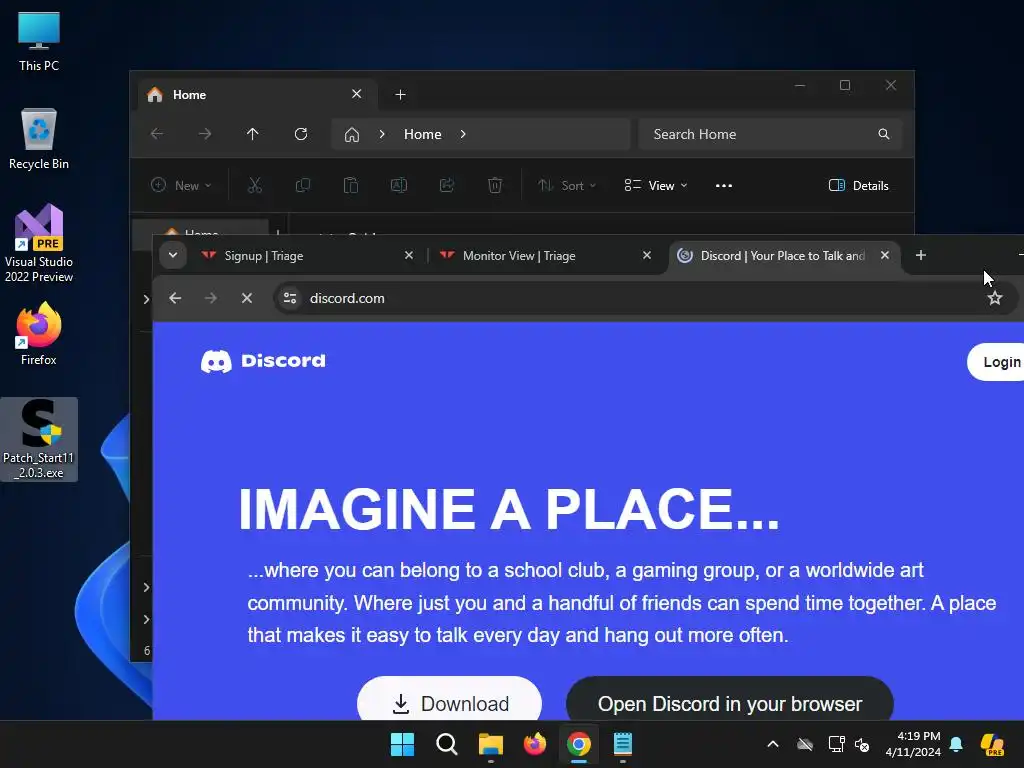This screenshot has height=768, width=1024.
Task: Click the Cut scissors icon in Explorer
Action: tap(255, 185)
